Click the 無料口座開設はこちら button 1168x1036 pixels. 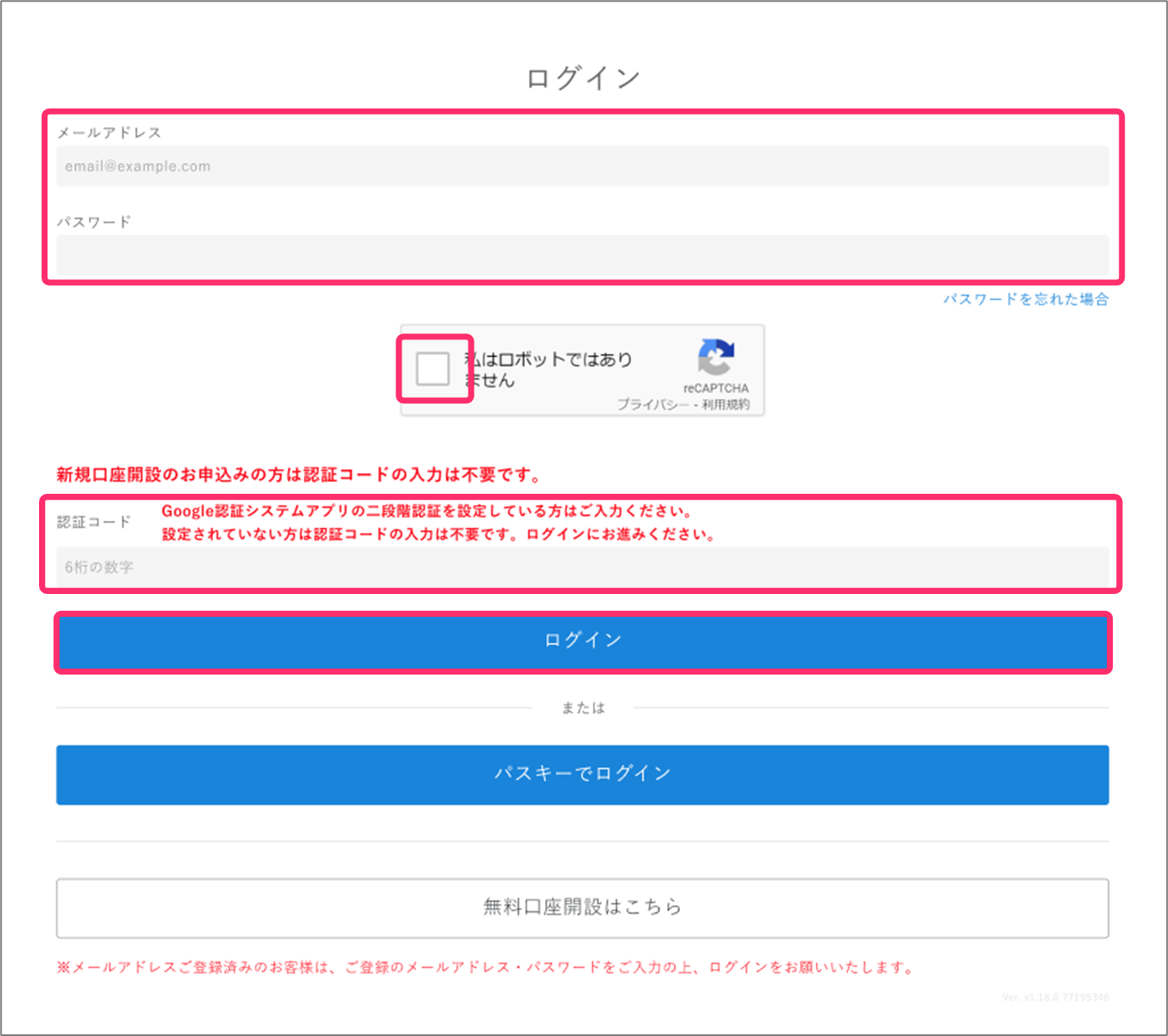tap(582, 908)
